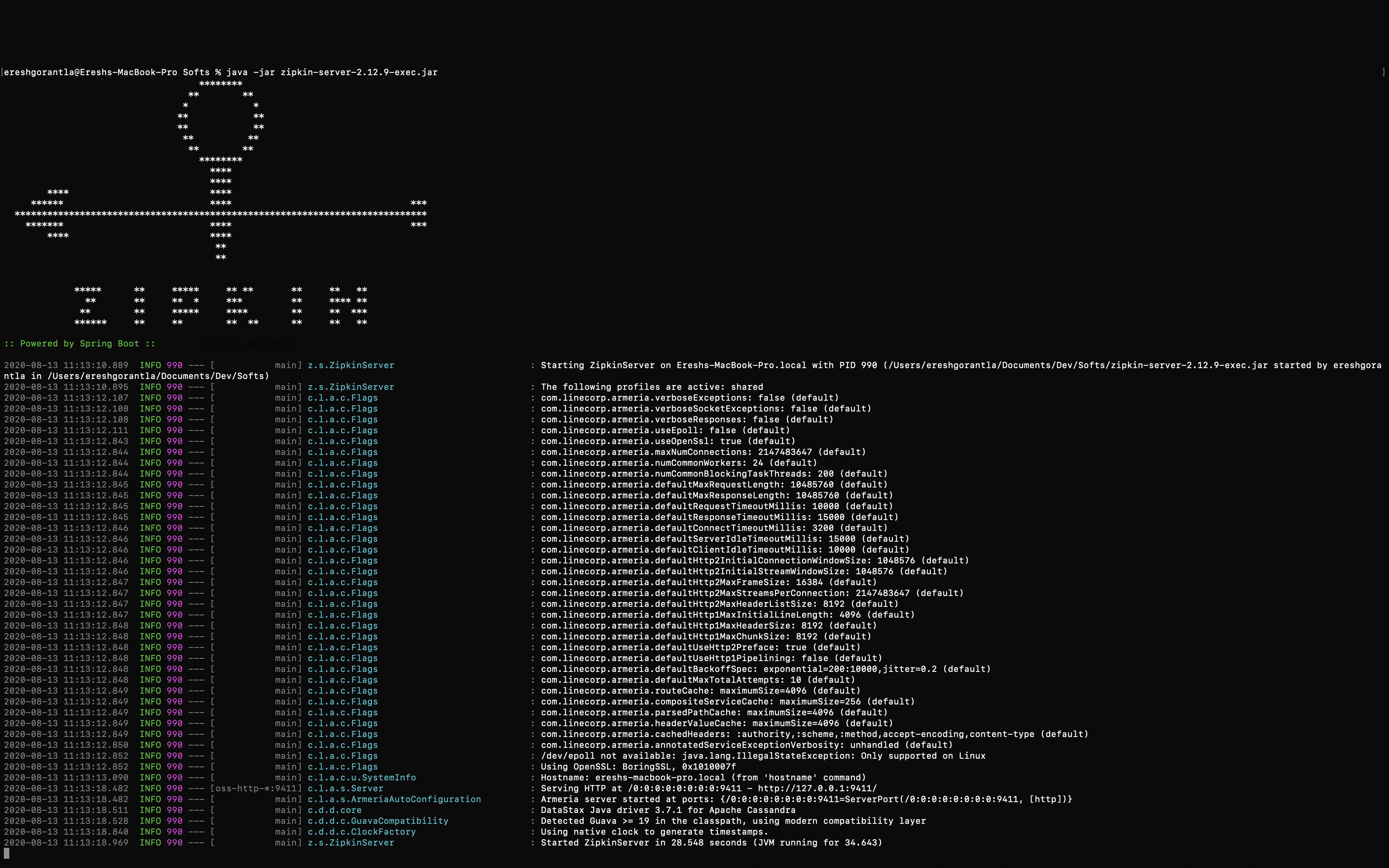The width and height of the screenshot is (1389, 868).
Task: Click the 'Hostname: ereshs-macbook-pro.local' message
Action: tap(703, 777)
